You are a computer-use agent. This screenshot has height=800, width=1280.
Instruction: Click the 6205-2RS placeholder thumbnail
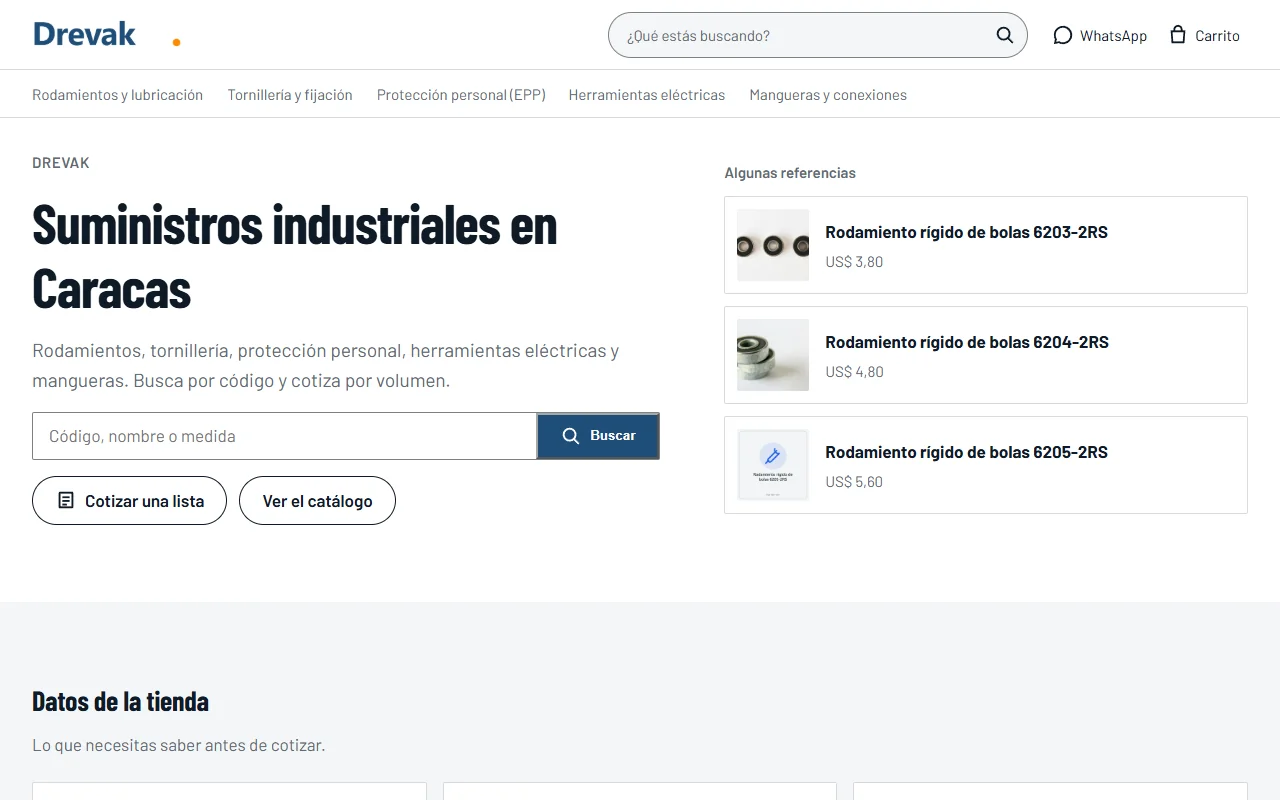[x=773, y=465]
